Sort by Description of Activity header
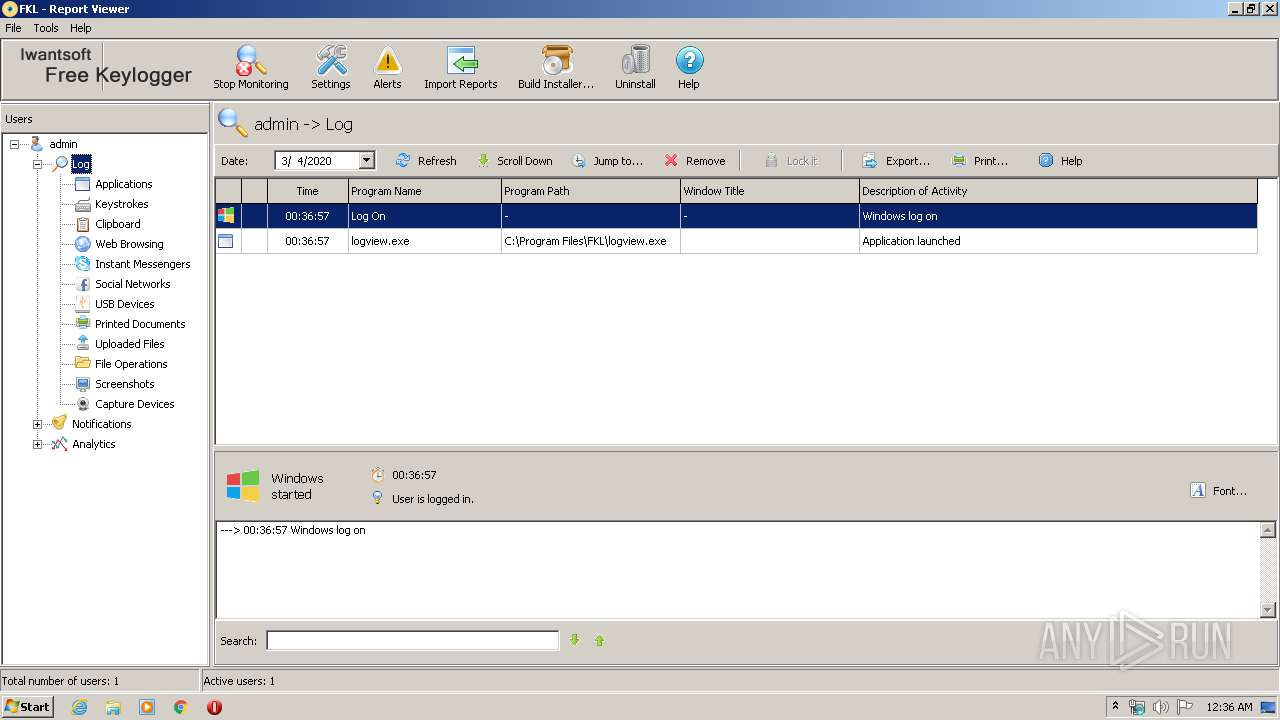 pyautogui.click(x=1058, y=191)
